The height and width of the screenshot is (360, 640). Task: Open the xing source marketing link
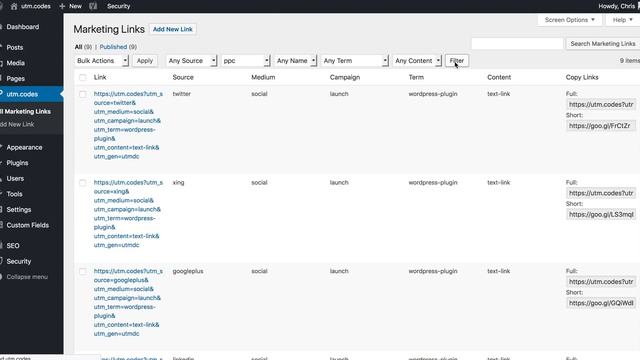click(x=128, y=214)
